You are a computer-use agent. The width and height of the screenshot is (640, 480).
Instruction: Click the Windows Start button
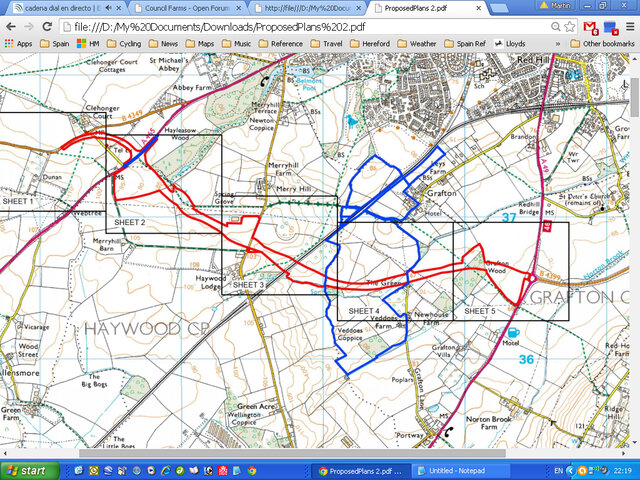[27, 470]
